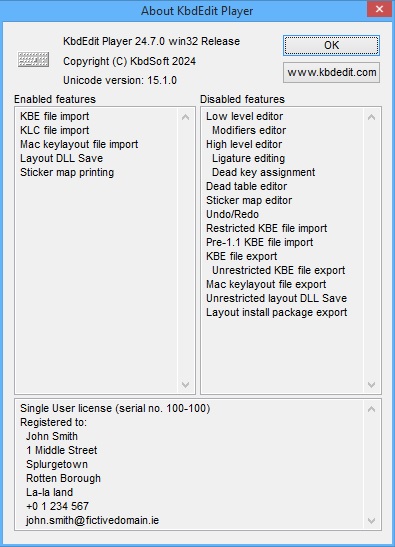
Task: Select "Pre-1.1 KBE file import" entry
Action: click(260, 242)
